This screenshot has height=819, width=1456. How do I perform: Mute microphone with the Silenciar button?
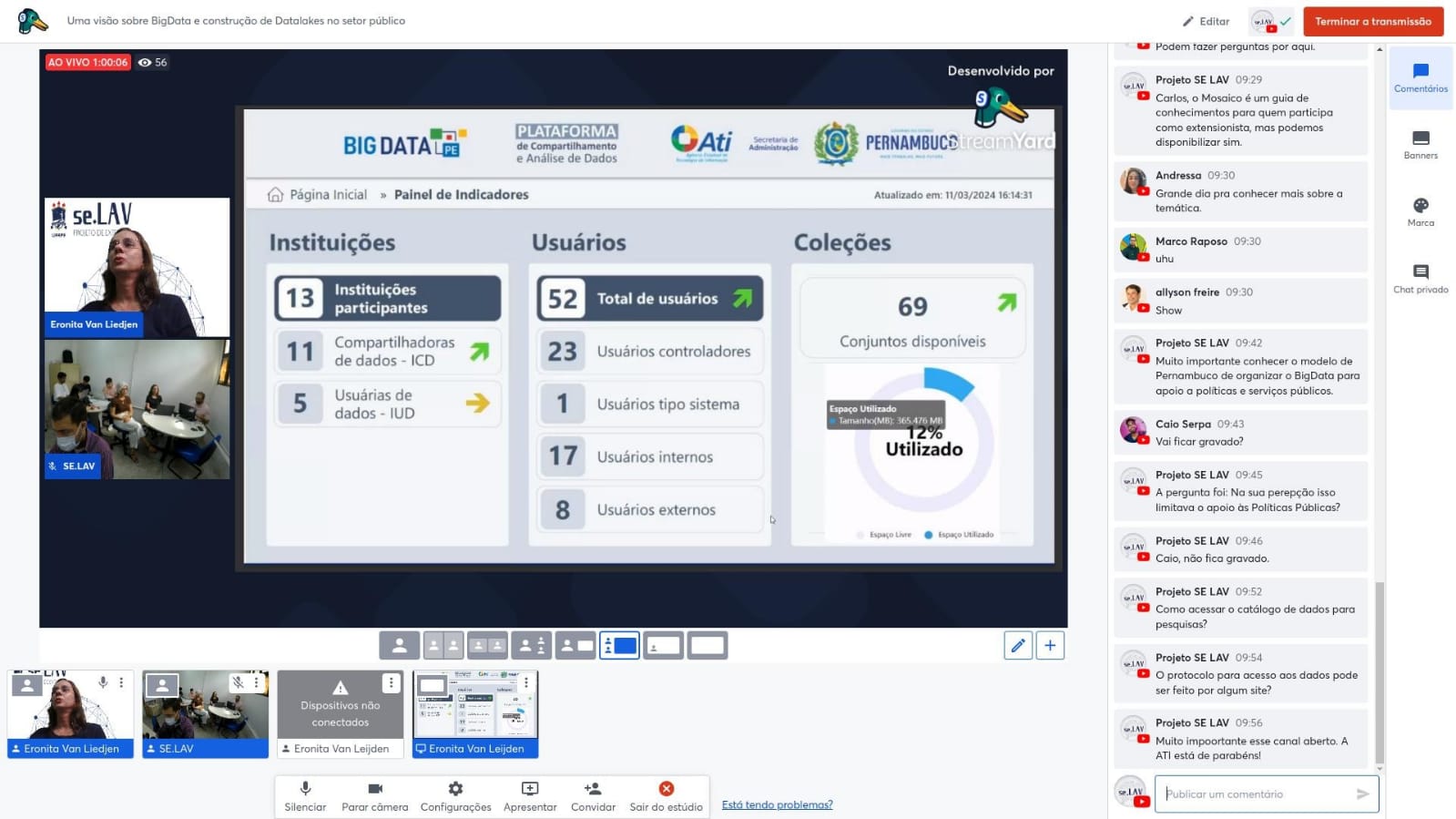(305, 795)
